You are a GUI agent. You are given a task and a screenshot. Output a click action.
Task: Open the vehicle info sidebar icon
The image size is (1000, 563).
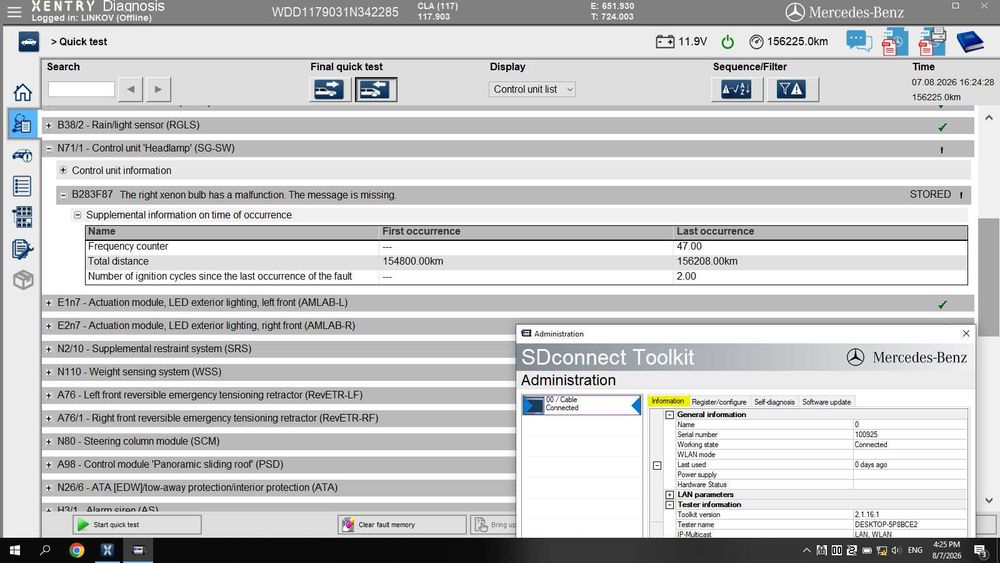pyautogui.click(x=22, y=155)
